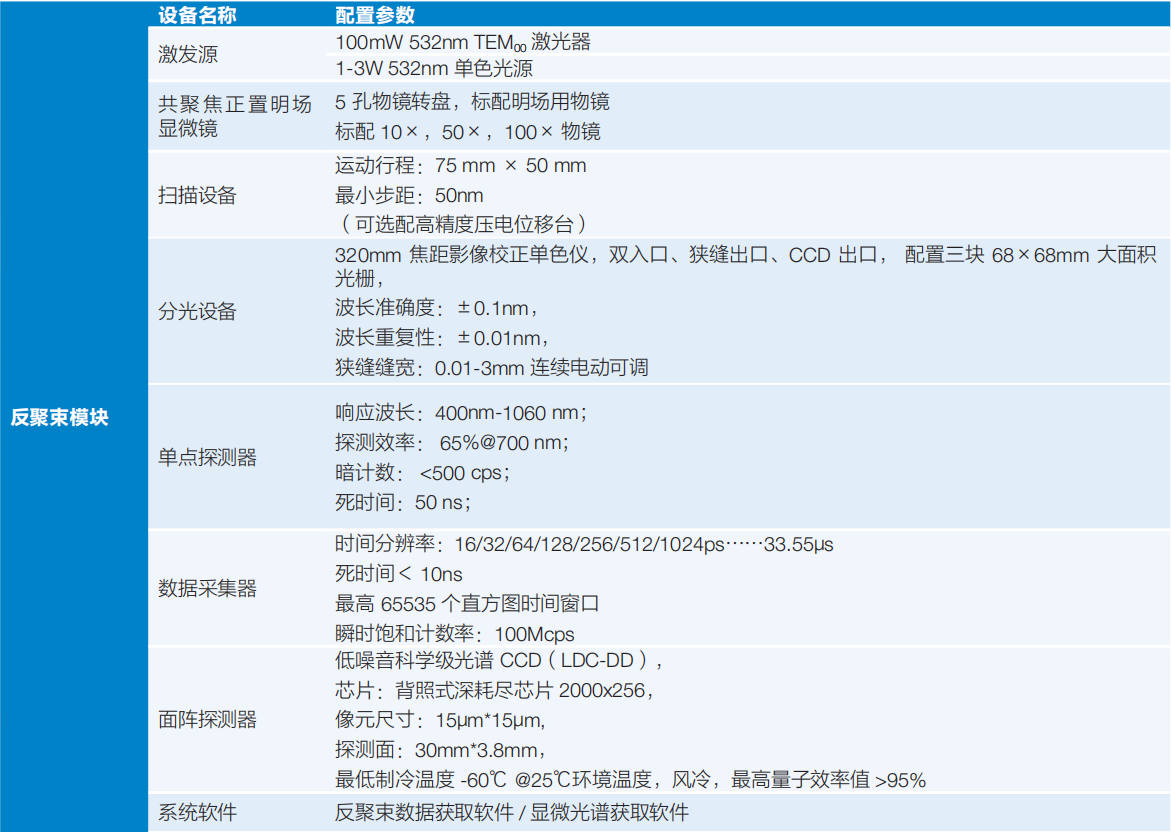Viewport: 1171px width, 832px height.
Task: Click the 可选配高精度压电位移台 note
Action: coord(460,224)
